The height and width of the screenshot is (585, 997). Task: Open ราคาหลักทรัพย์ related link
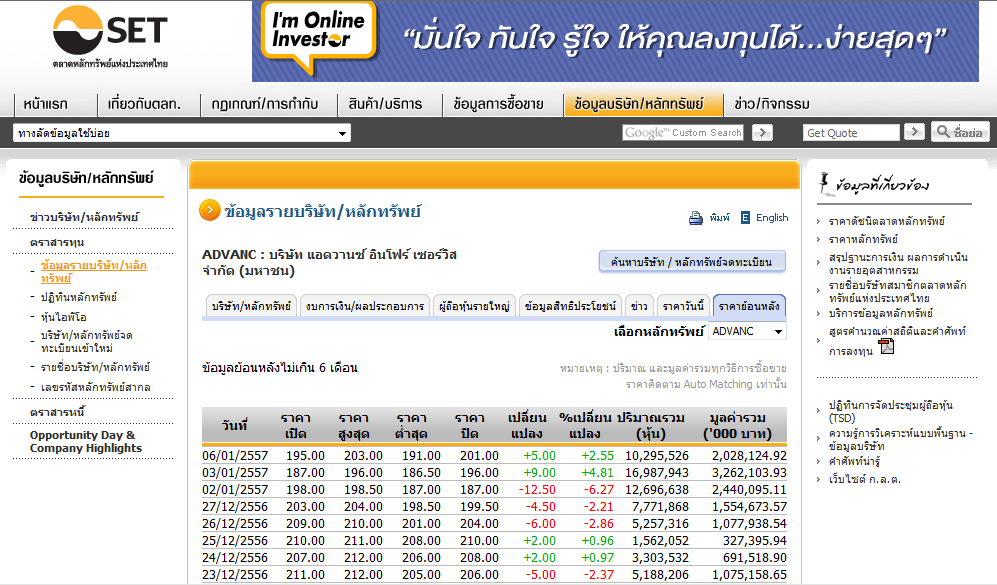[x=863, y=240]
